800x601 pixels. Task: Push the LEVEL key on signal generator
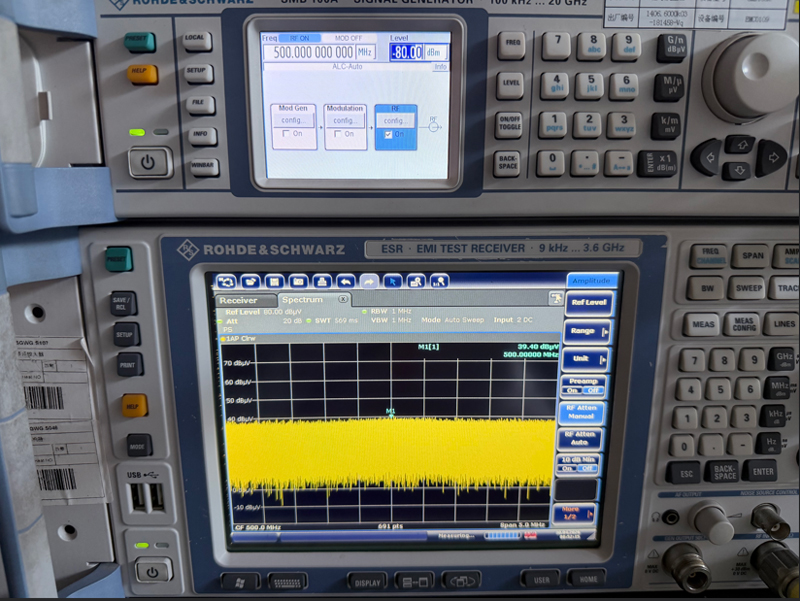pyautogui.click(x=510, y=85)
